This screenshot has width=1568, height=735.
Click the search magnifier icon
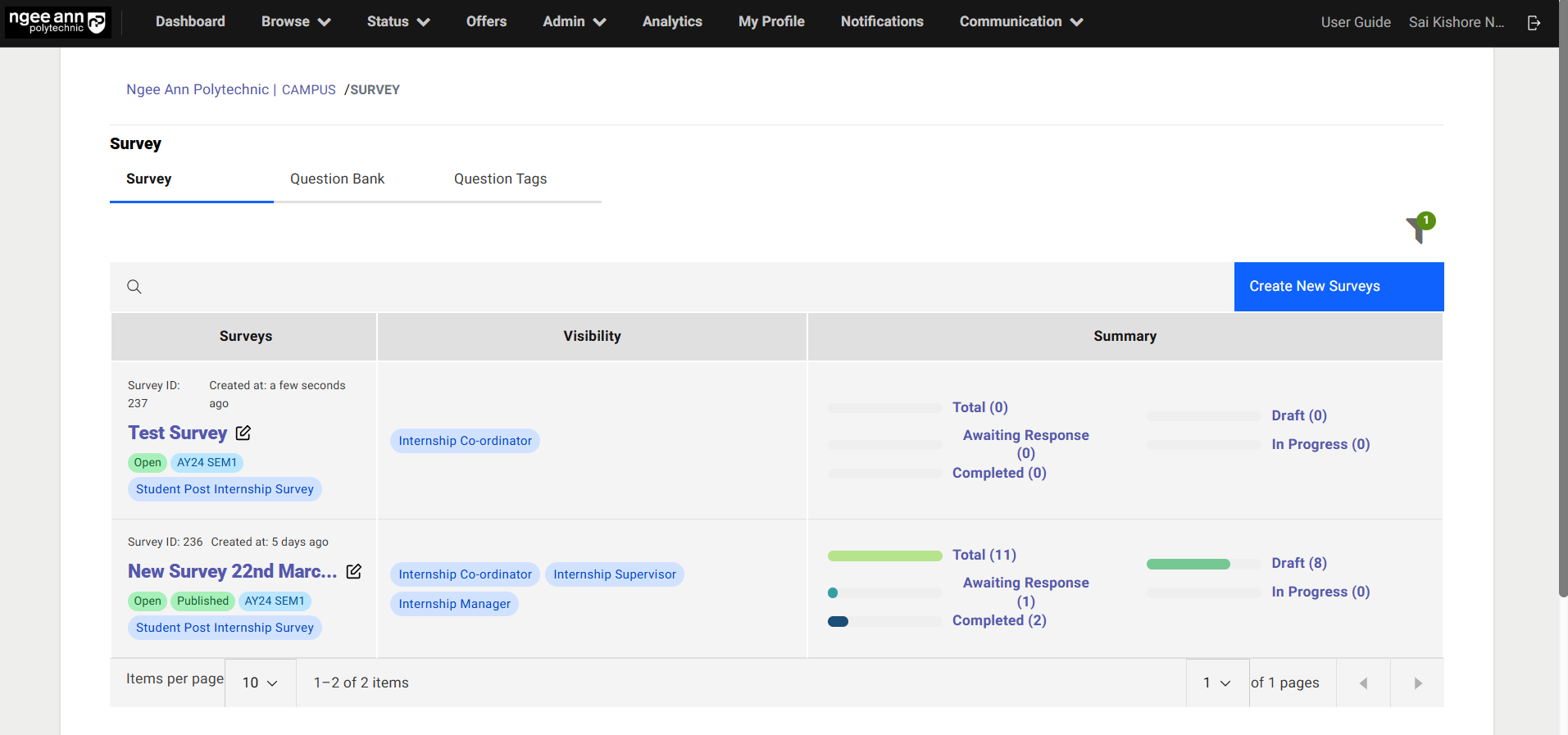coord(134,287)
